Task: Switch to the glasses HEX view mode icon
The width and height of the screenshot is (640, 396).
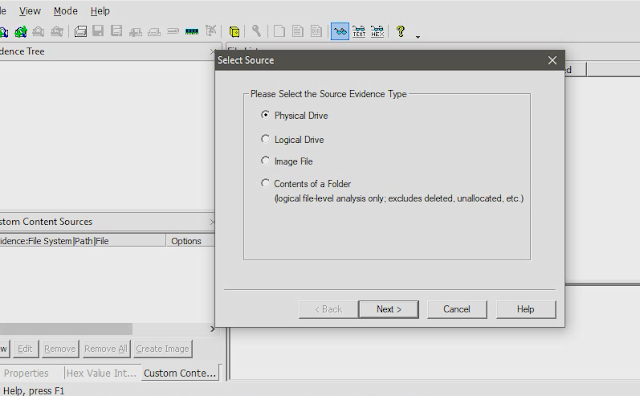Action: pos(378,31)
